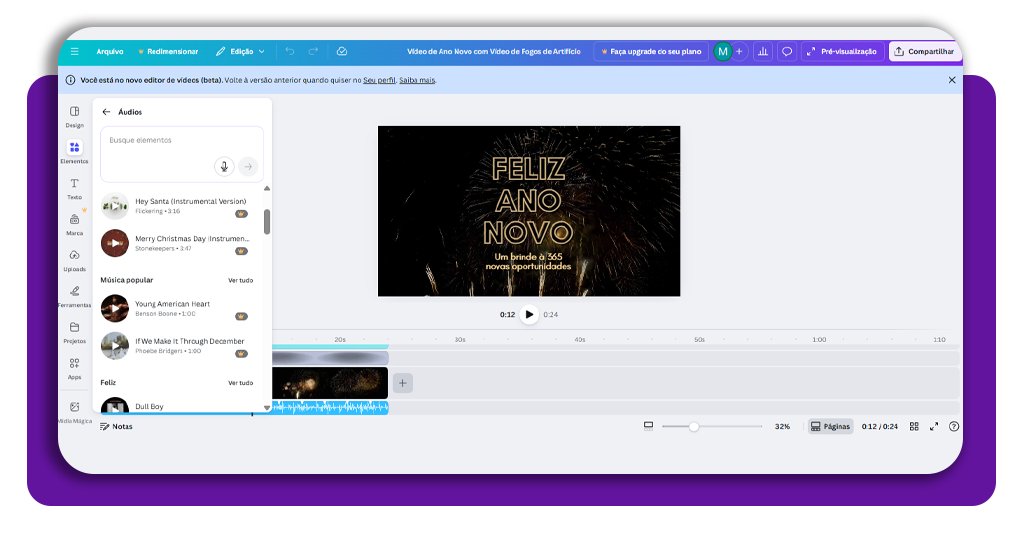Open the Redimensionar option
The image size is (1024, 536).
(168, 52)
